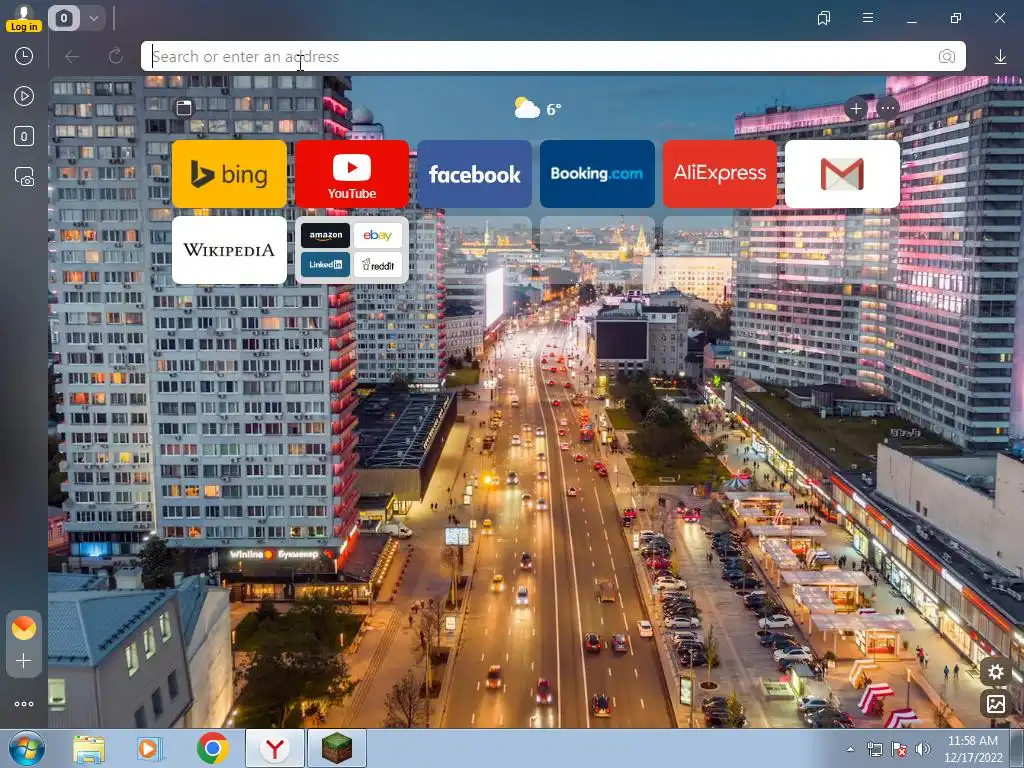This screenshot has height=768, width=1024.
Task: Click the sidebar tab counter icon
Action: pos(24,136)
